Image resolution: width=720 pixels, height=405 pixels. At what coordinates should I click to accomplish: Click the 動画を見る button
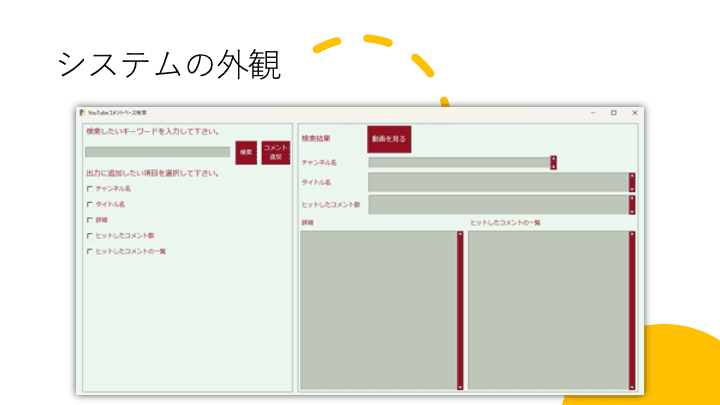click(x=389, y=139)
